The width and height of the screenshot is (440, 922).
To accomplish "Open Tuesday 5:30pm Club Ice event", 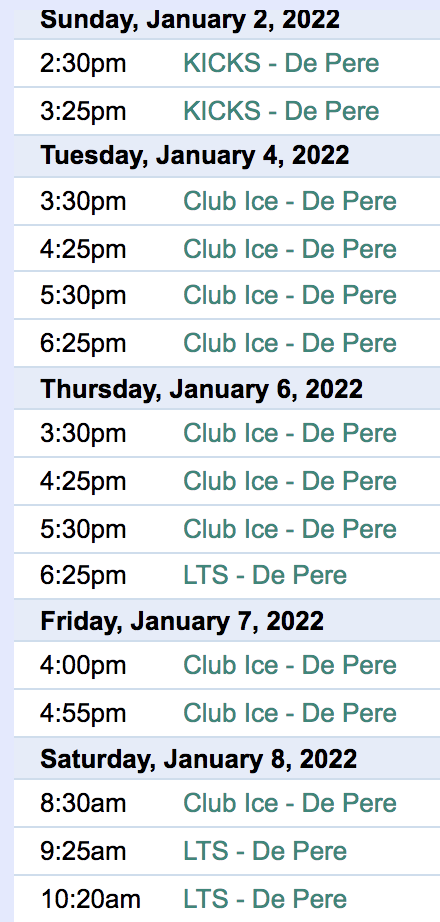I will point(290,295).
